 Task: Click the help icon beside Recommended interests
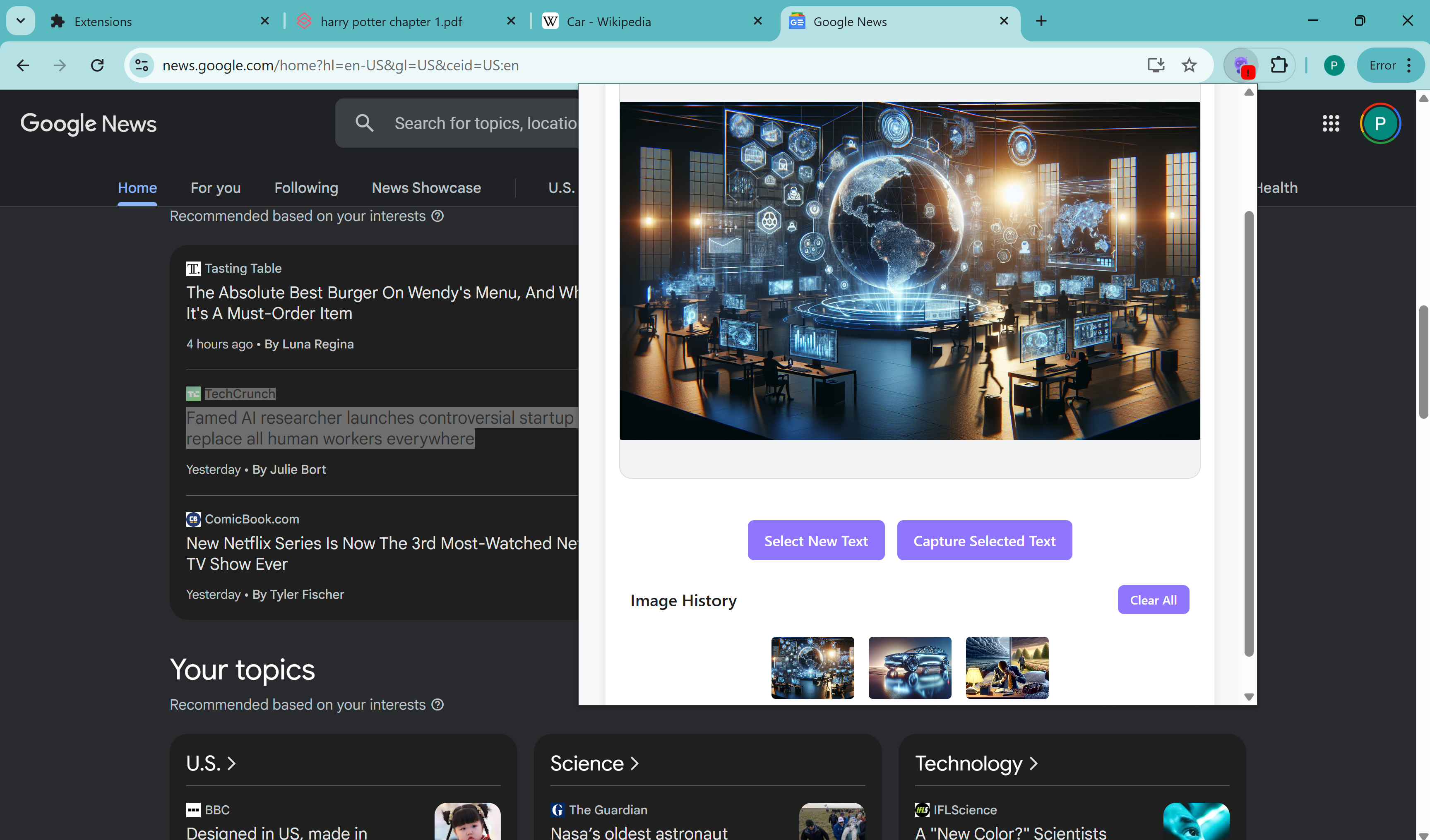[x=437, y=216]
